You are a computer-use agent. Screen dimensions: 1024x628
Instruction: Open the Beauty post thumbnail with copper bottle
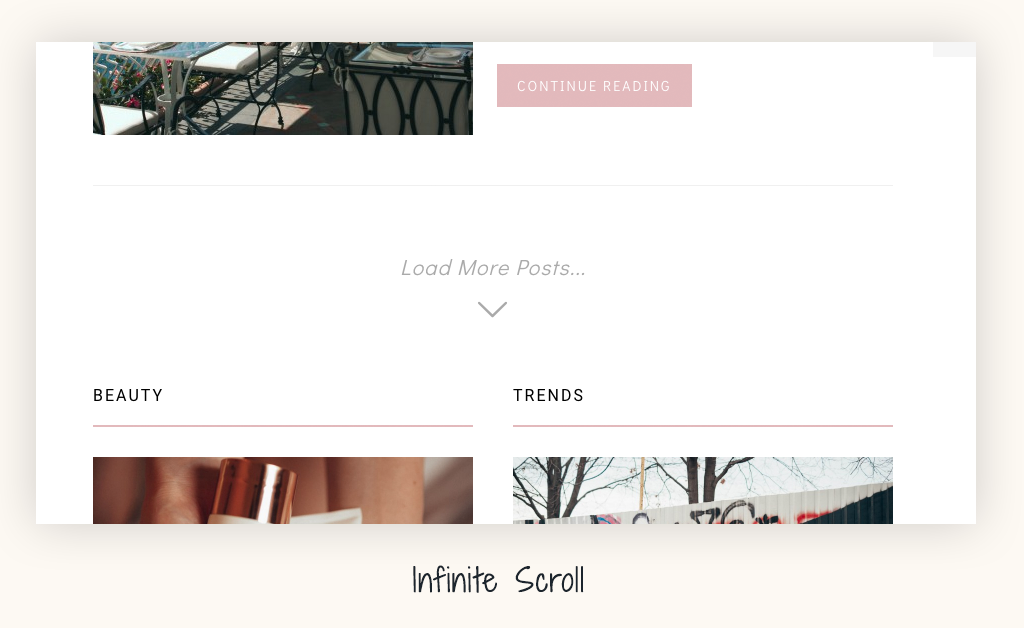(x=283, y=490)
